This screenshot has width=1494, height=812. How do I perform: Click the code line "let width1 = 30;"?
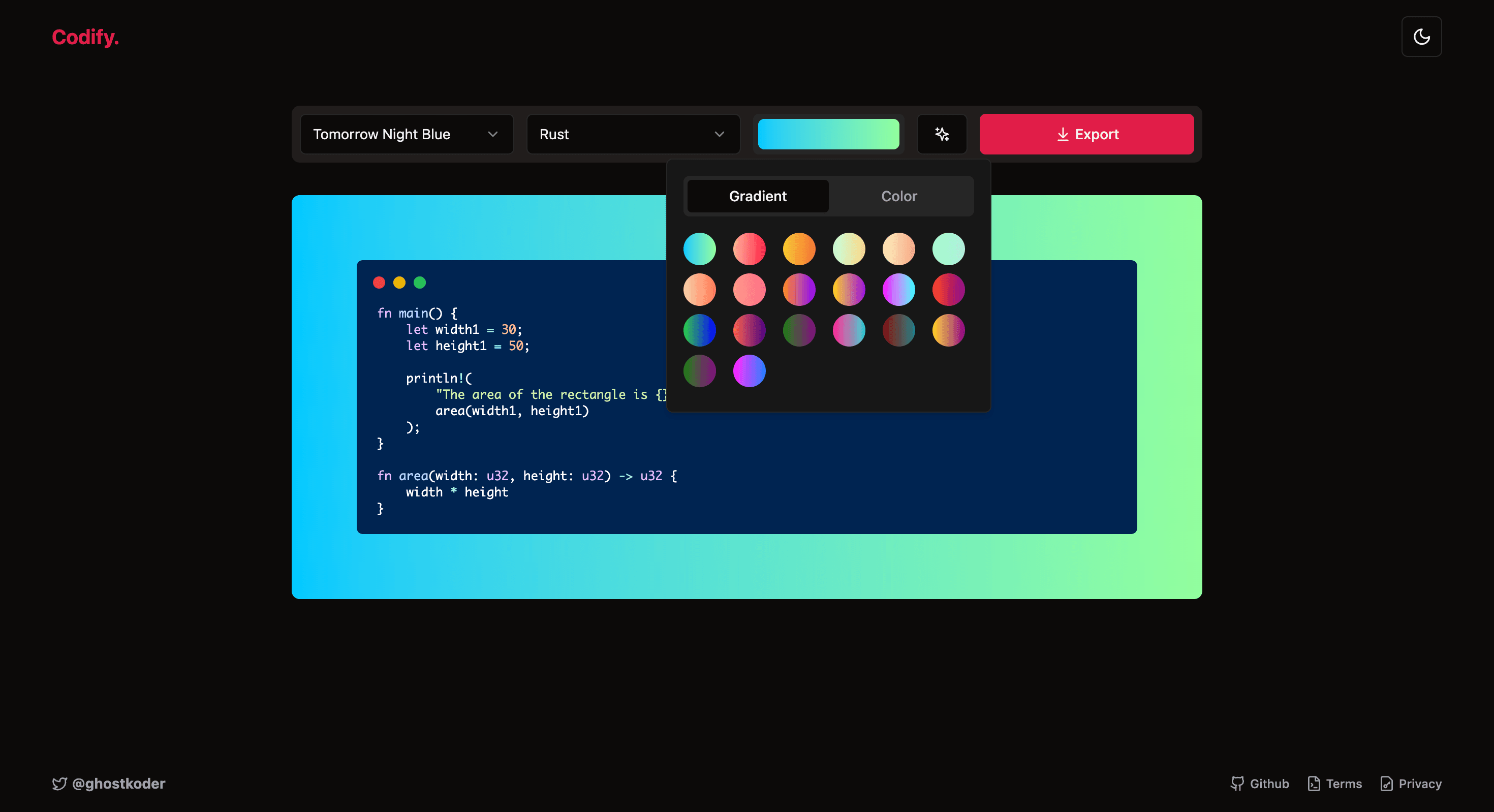click(x=464, y=329)
